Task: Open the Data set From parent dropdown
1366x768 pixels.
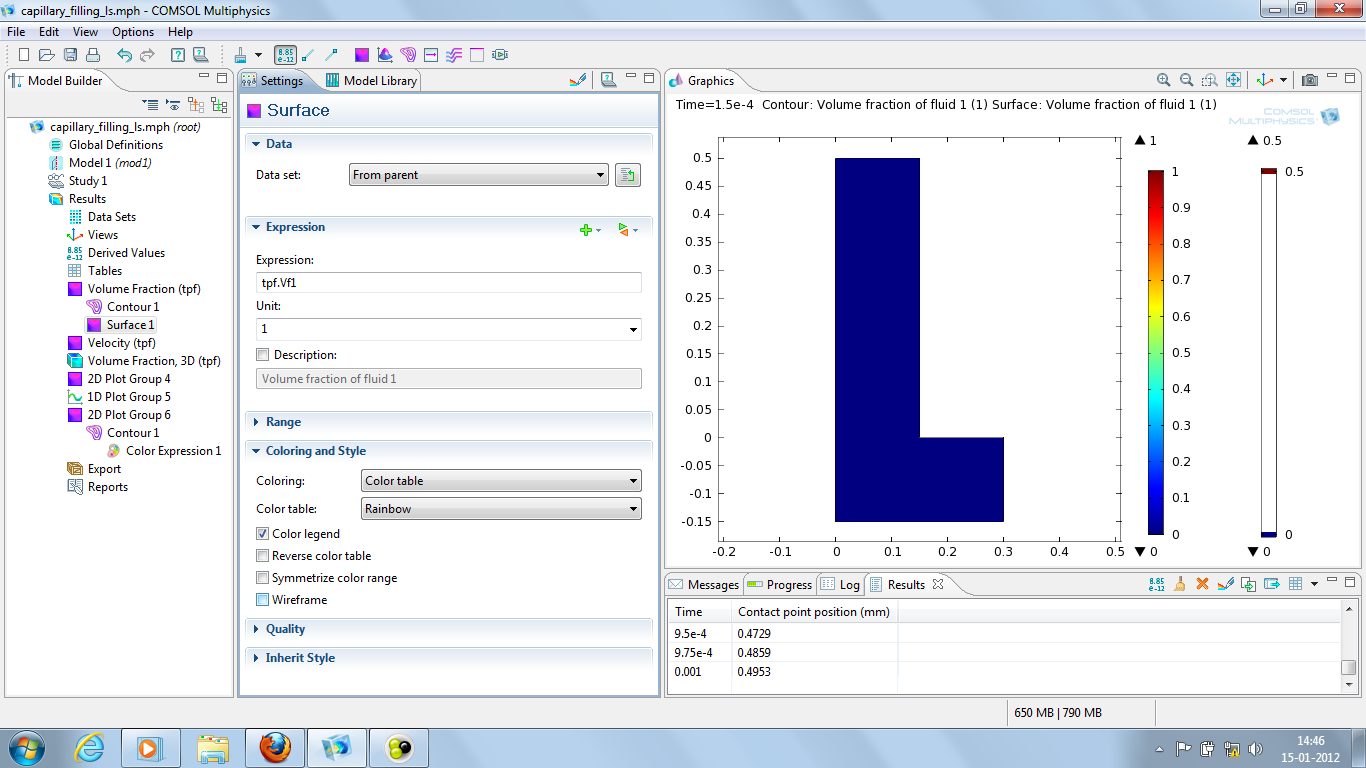Action: [x=479, y=175]
